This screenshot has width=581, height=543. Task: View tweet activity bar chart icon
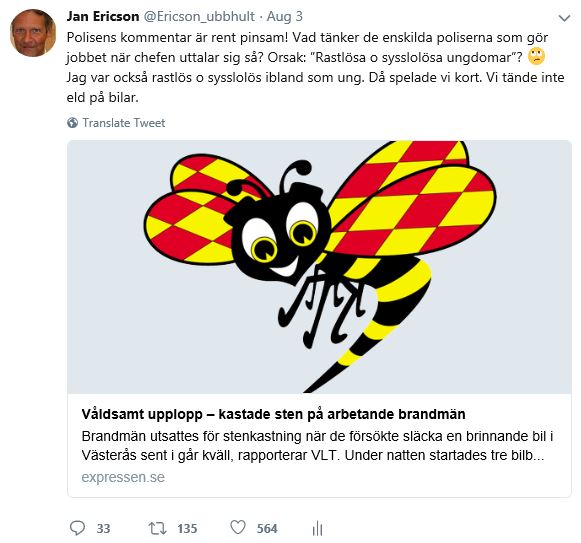coord(318,528)
